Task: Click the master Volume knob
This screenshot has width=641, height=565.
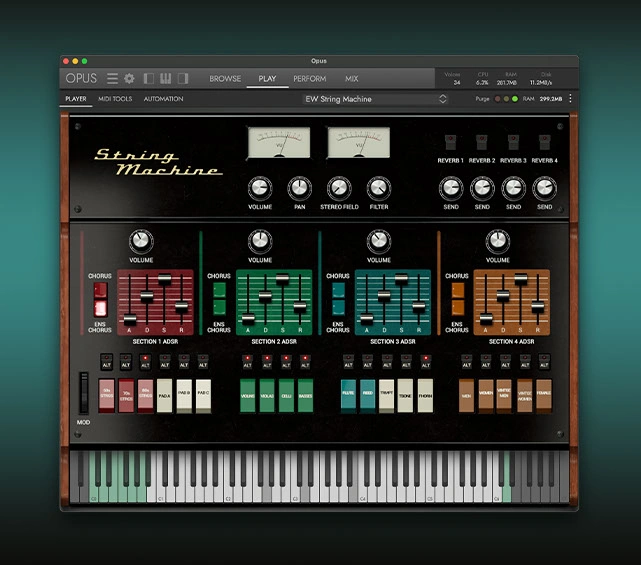Action: [260, 188]
